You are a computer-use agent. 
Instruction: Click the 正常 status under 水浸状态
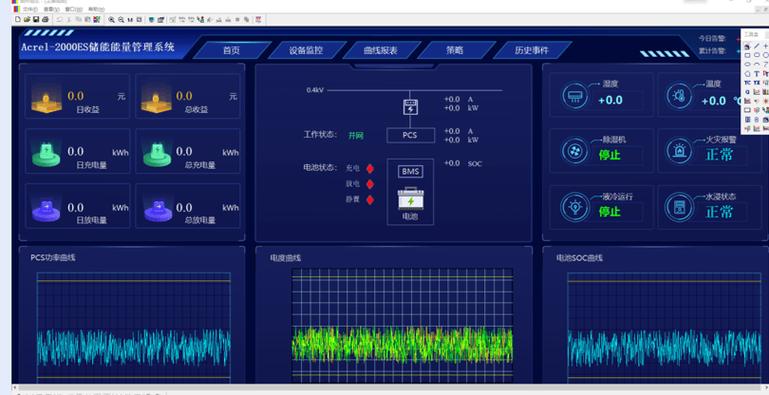point(719,212)
